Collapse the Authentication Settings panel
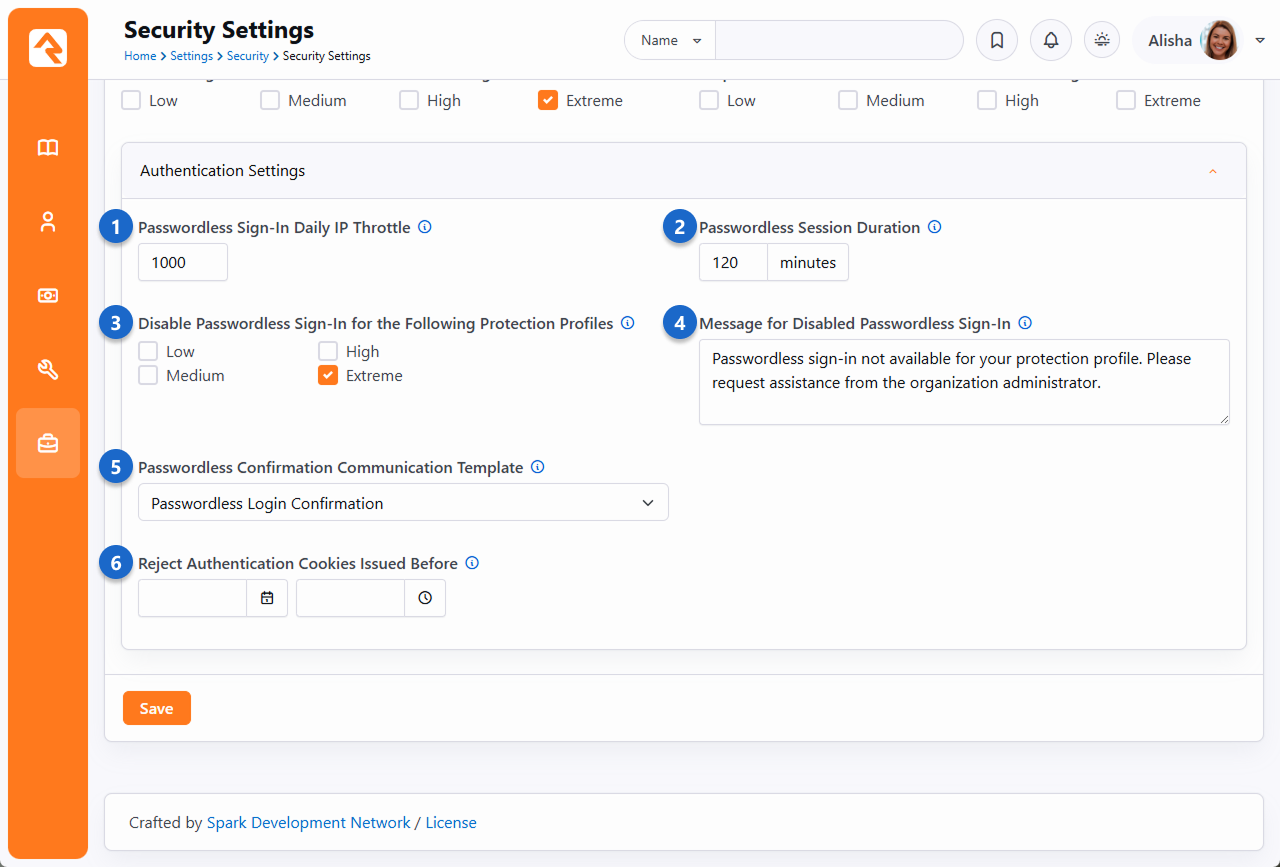 (x=1212, y=171)
